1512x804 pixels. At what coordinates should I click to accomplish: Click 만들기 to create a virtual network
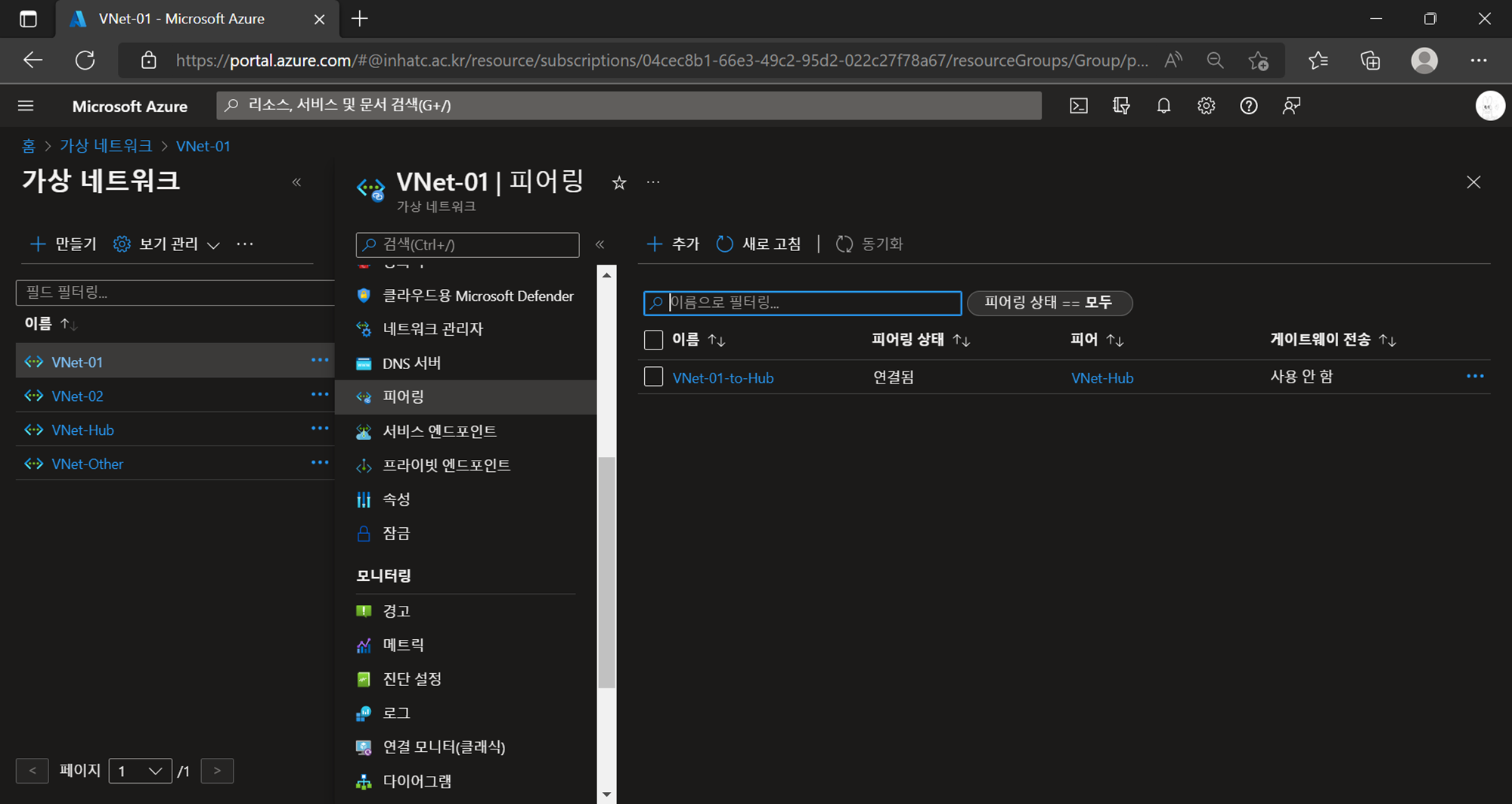[x=64, y=244]
